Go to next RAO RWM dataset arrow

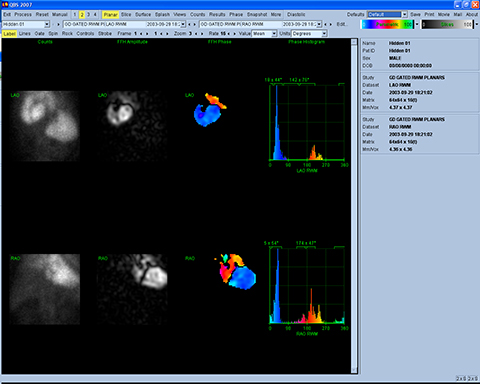pyautogui.click(x=330, y=24)
